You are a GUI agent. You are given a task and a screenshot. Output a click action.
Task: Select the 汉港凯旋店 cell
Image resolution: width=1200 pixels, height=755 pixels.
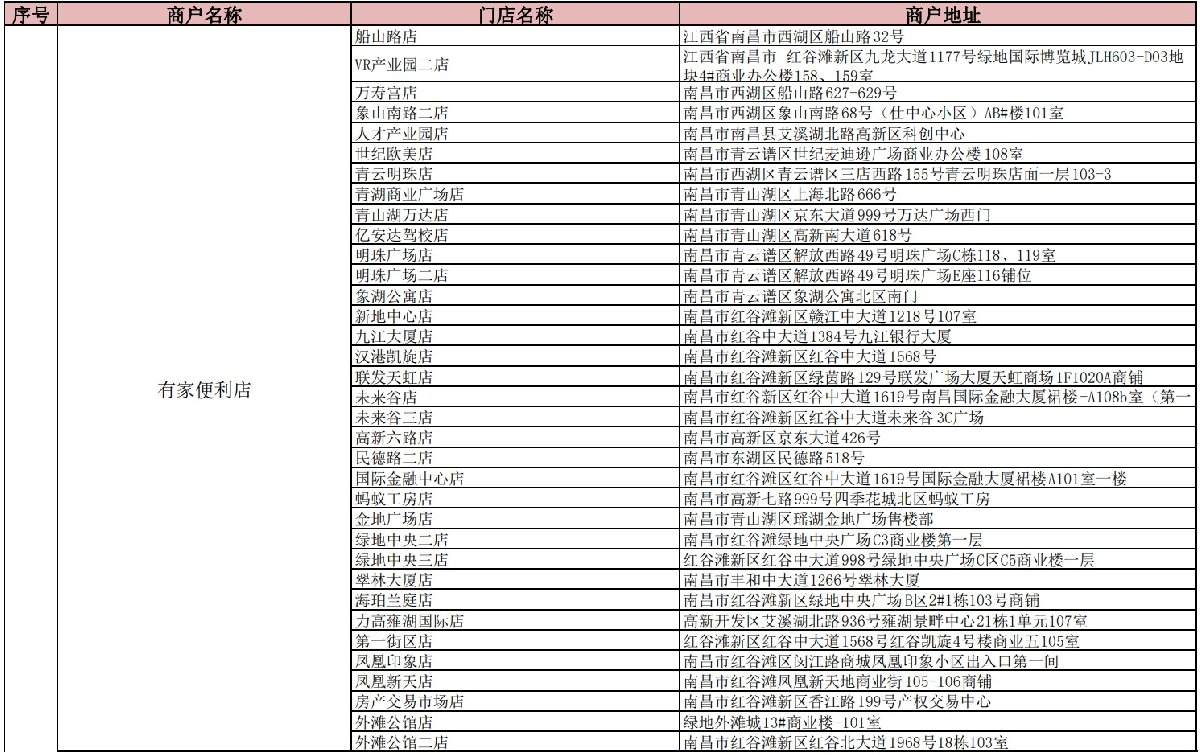(x=515, y=356)
